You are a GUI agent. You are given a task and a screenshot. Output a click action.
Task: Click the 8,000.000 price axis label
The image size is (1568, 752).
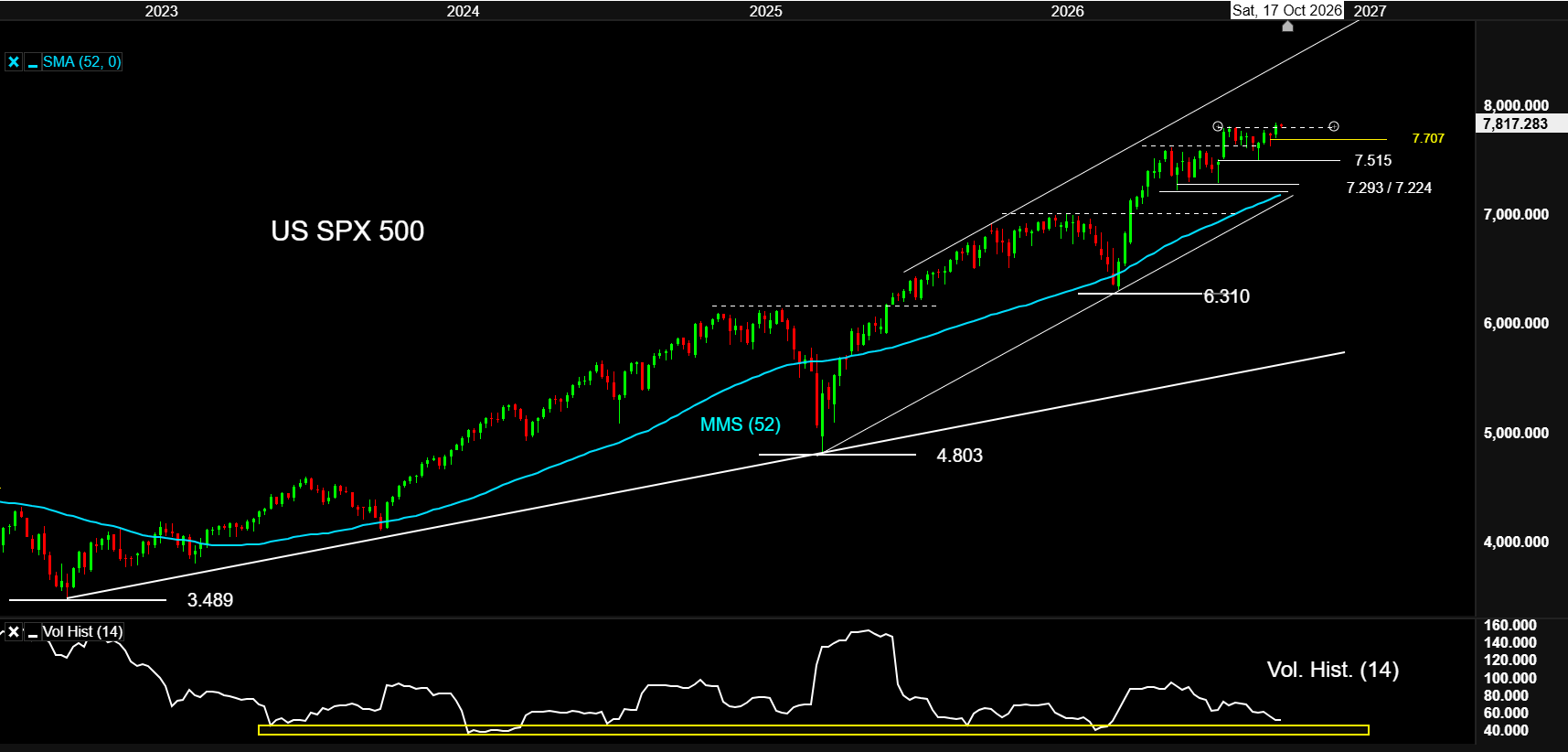(1516, 105)
